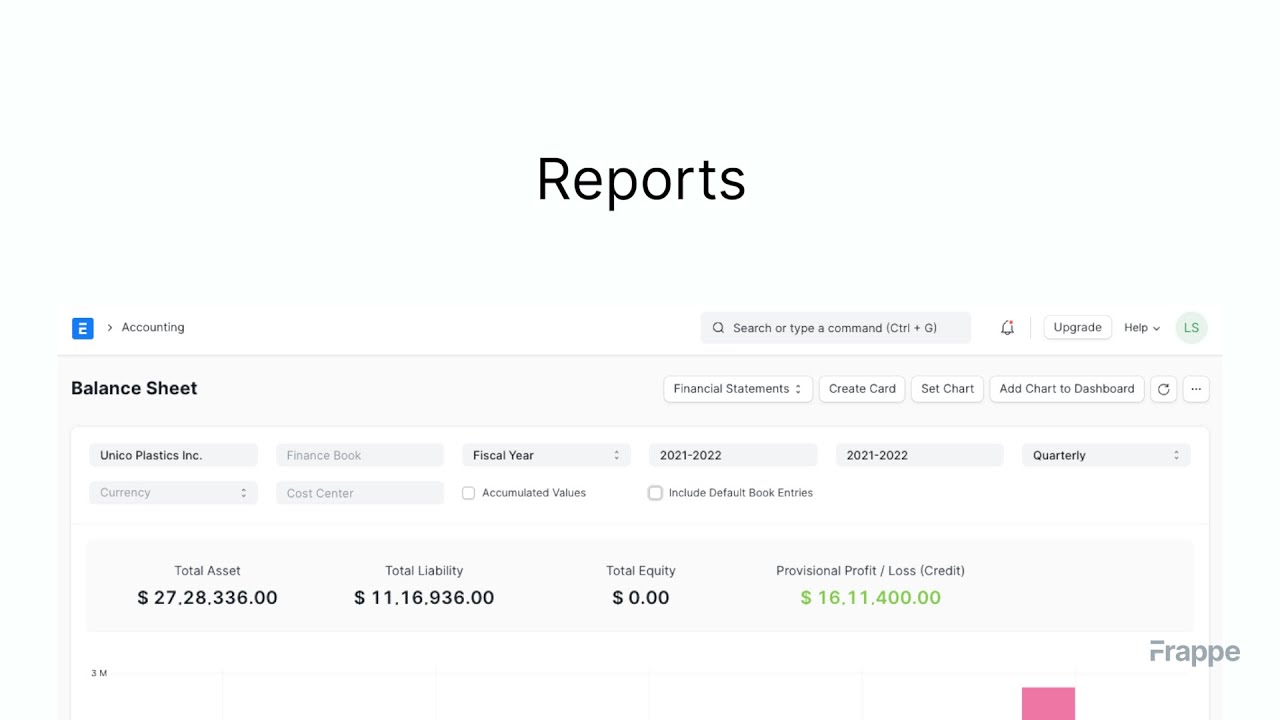Toggle the Accumulated Values checkbox
The image size is (1280, 720).
click(468, 493)
